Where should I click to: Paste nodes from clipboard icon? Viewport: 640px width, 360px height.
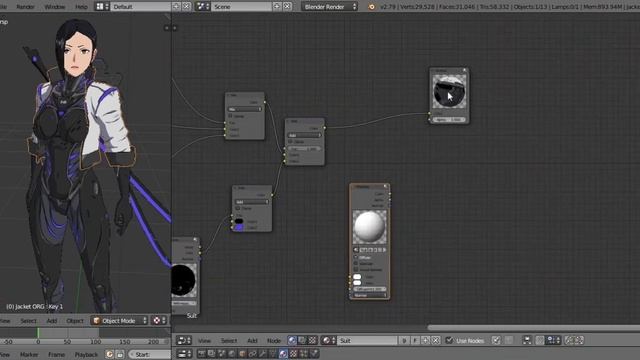(x=579, y=340)
